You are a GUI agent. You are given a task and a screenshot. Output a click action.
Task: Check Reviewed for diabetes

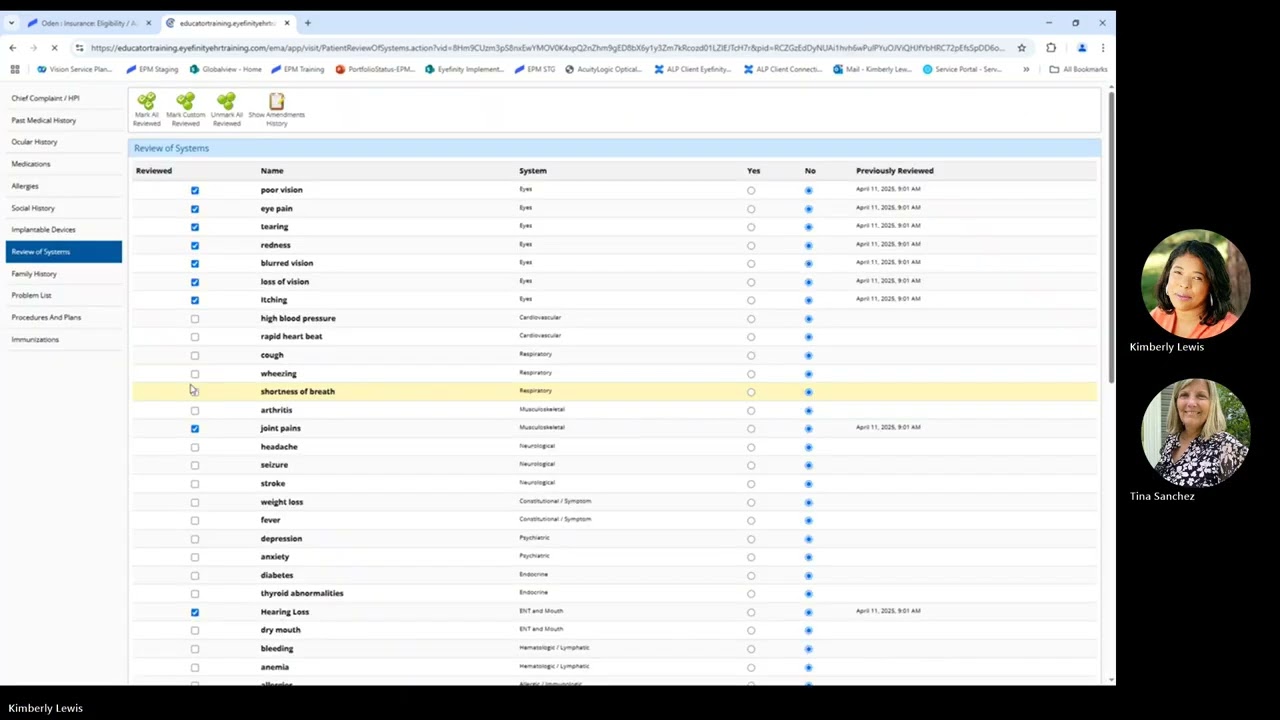[195, 575]
